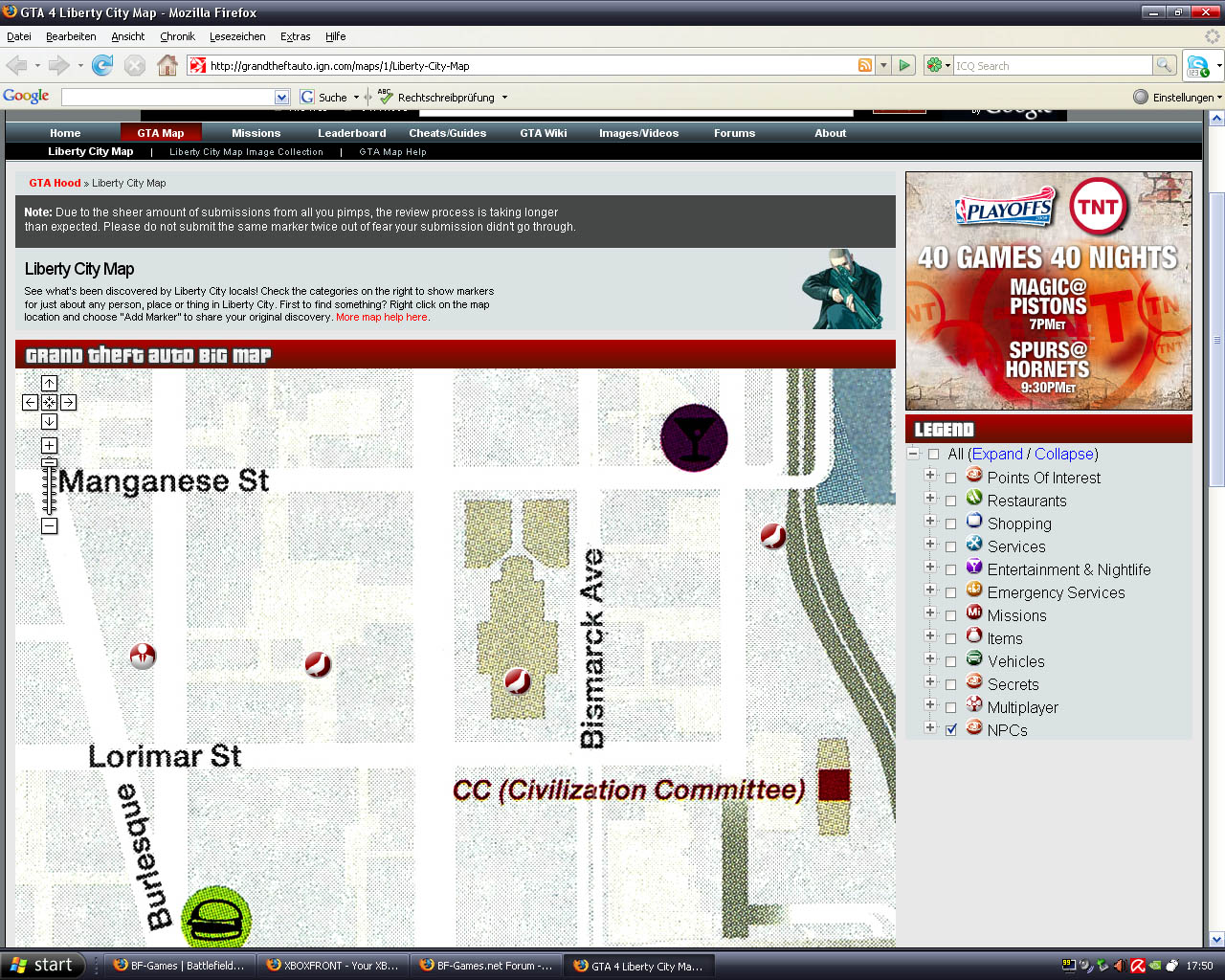
Task: Click the red marker inside the tan building
Action: click(517, 680)
